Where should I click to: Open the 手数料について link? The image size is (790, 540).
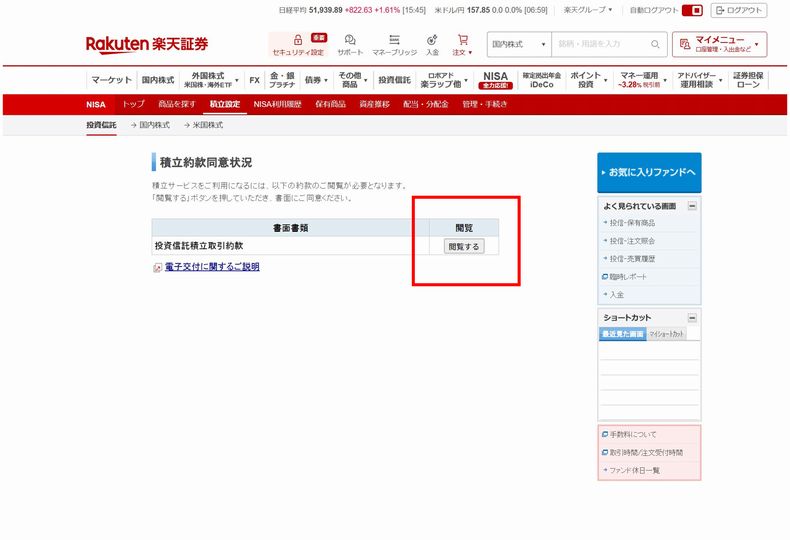[633, 434]
